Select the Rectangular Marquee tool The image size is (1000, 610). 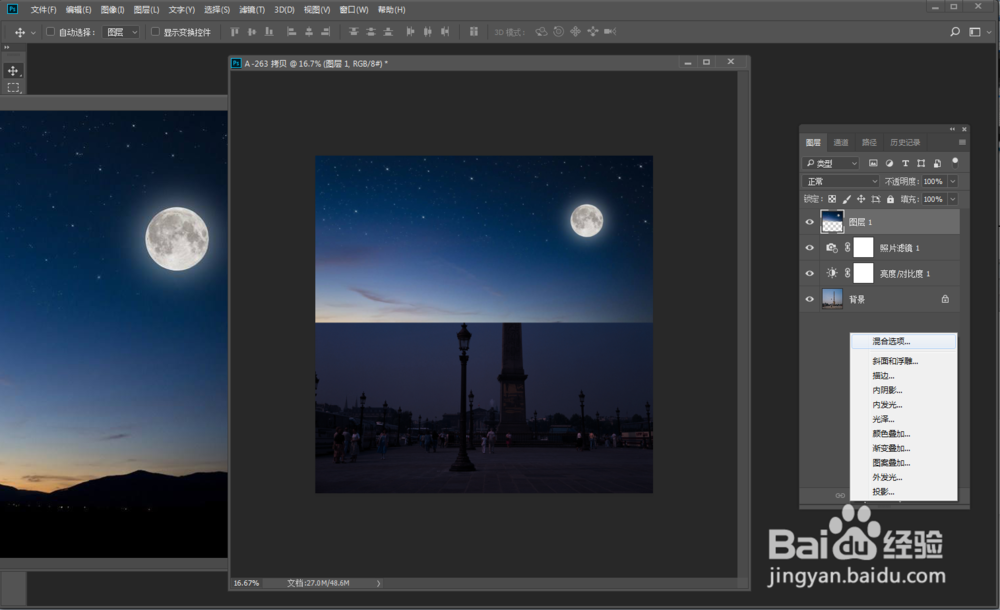tap(13, 88)
